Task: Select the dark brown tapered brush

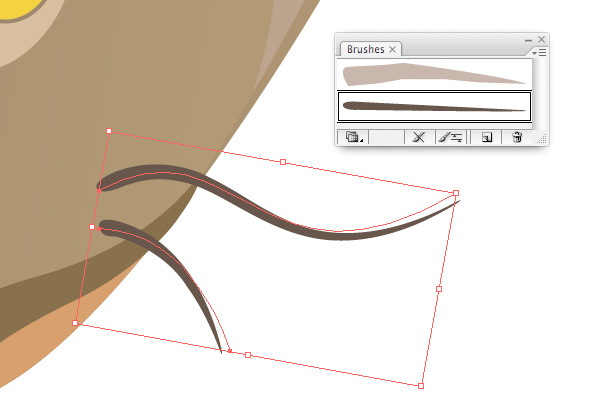Action: pyautogui.click(x=434, y=106)
